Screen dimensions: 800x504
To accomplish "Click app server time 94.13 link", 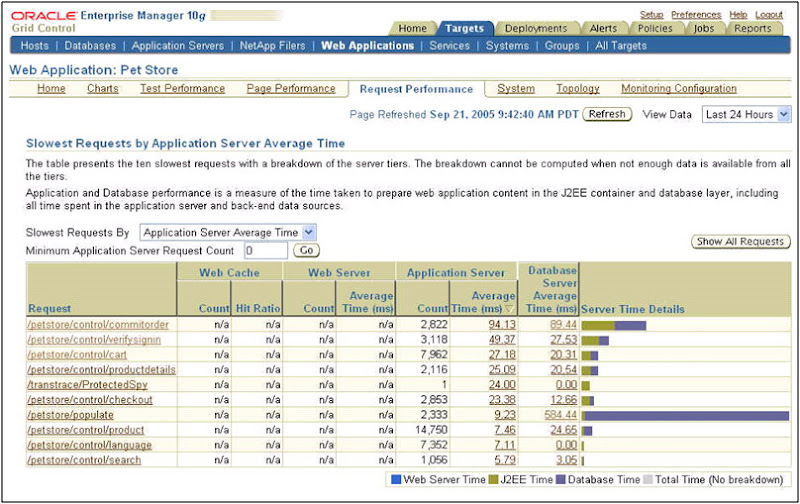I will 502,325.
